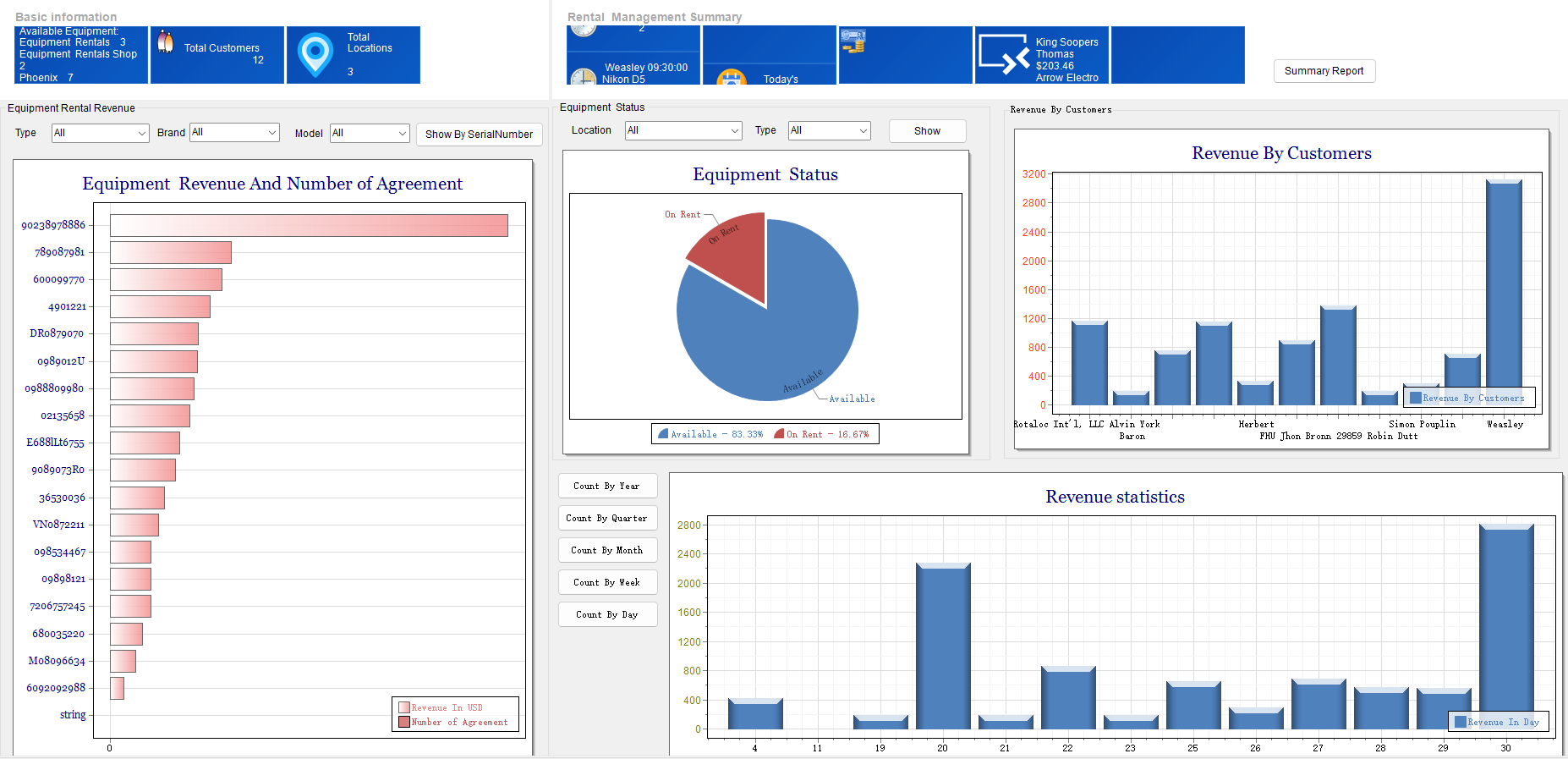
Task: Click the Revenue In USD legend marker
Action: tap(404, 707)
